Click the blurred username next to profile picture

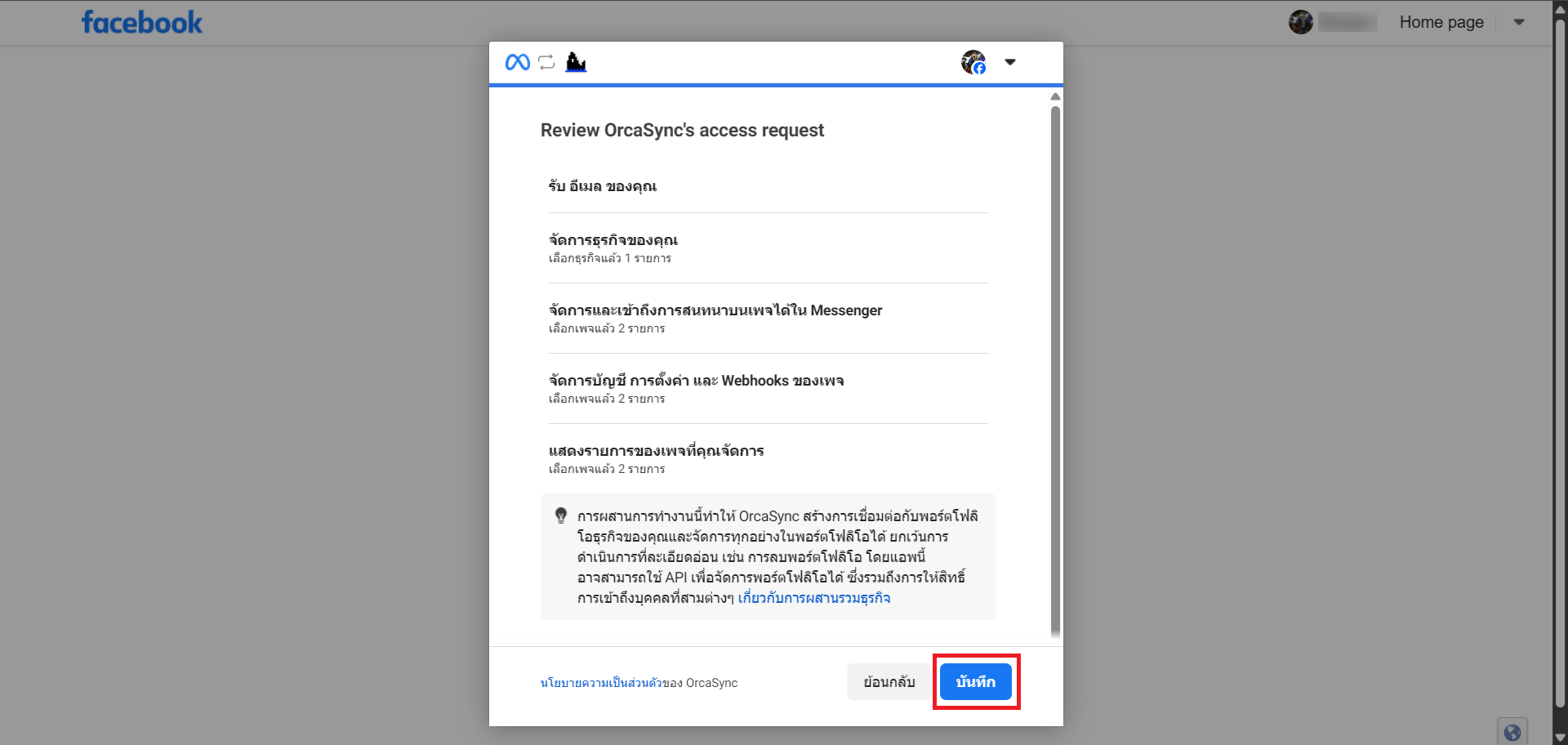click(1347, 22)
